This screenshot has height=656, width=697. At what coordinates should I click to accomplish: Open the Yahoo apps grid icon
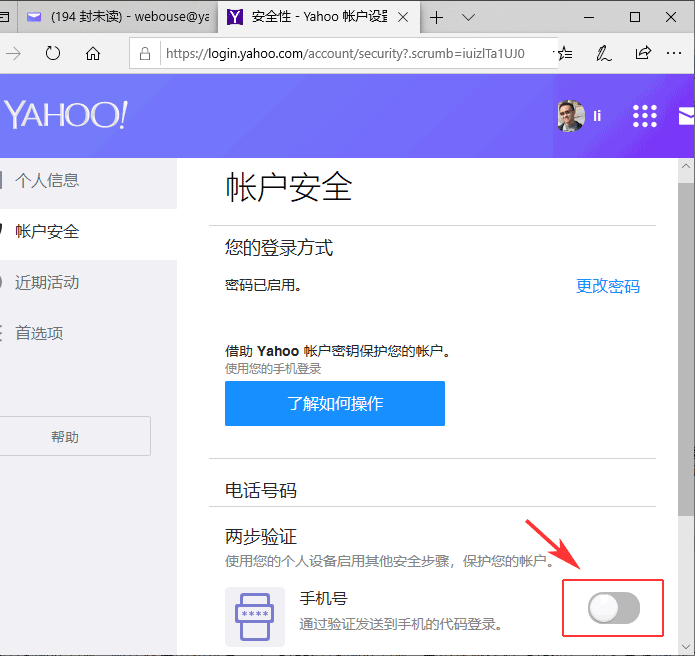645,116
